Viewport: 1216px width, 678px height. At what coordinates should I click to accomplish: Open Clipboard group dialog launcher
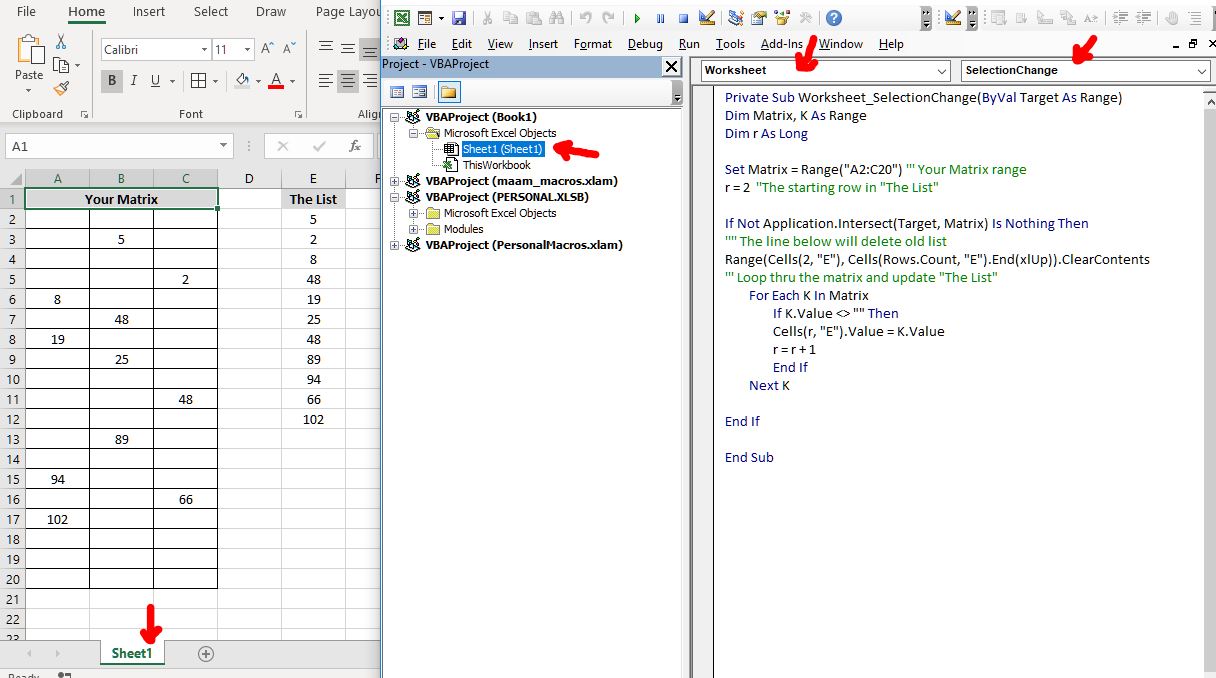84,115
